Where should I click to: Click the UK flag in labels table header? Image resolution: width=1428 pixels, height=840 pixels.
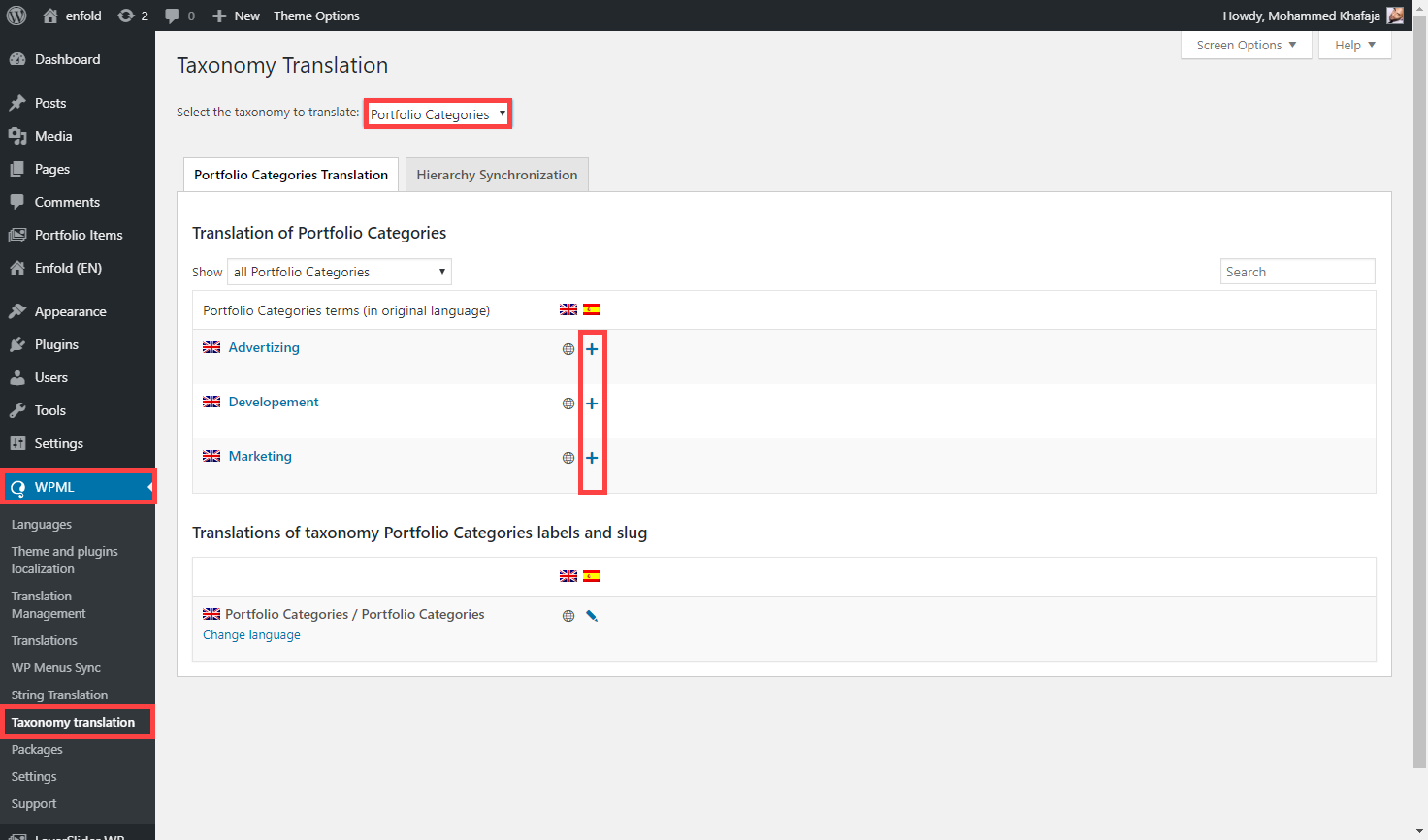click(x=568, y=576)
